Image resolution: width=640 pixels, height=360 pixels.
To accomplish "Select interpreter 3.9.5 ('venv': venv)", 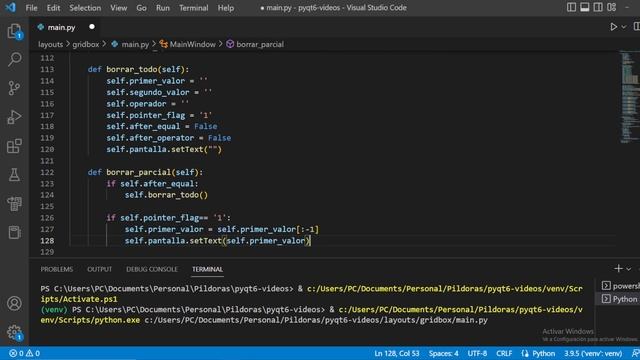I will [593, 353].
